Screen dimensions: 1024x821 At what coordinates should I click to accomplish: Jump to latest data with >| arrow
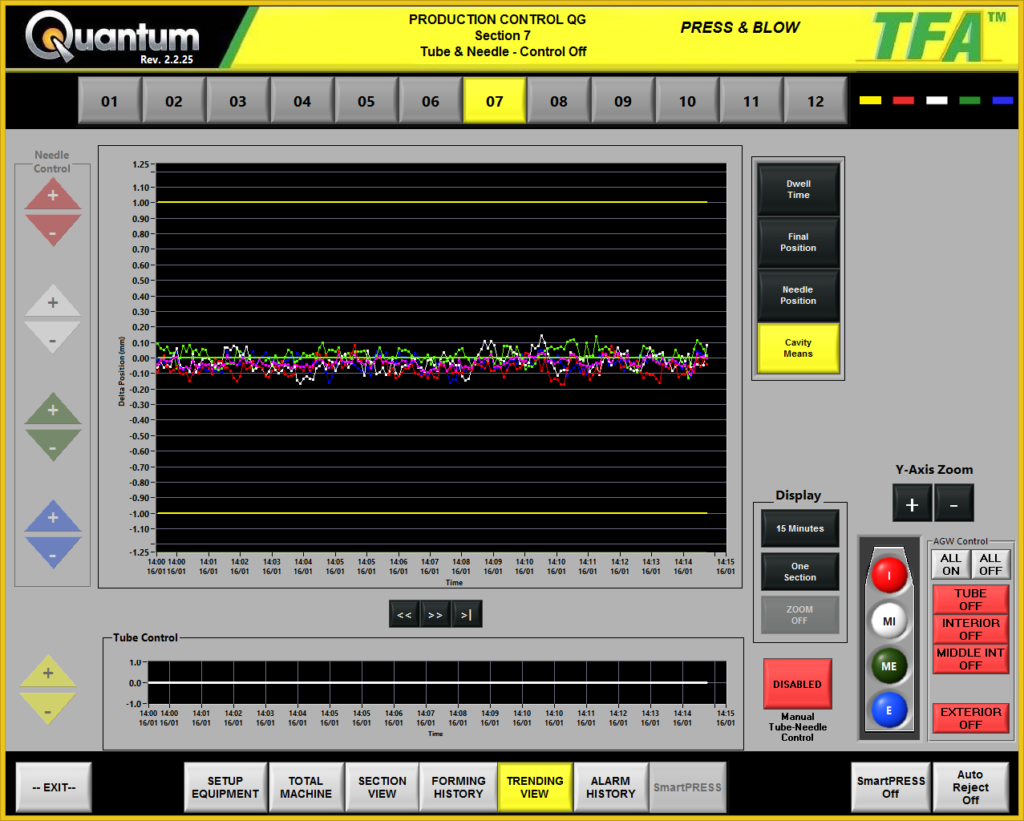point(466,613)
